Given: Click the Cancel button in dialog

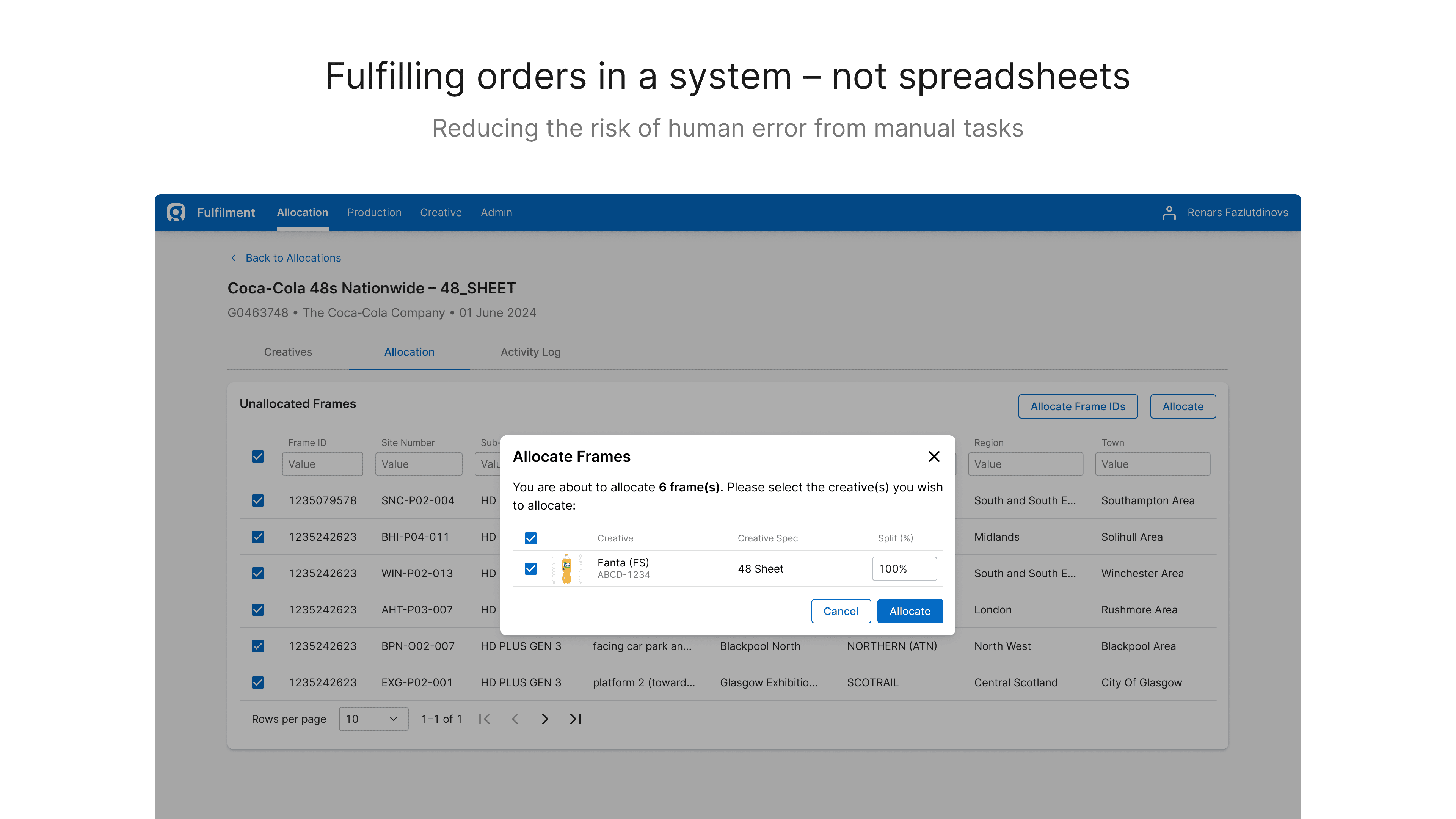Looking at the screenshot, I should click(841, 611).
